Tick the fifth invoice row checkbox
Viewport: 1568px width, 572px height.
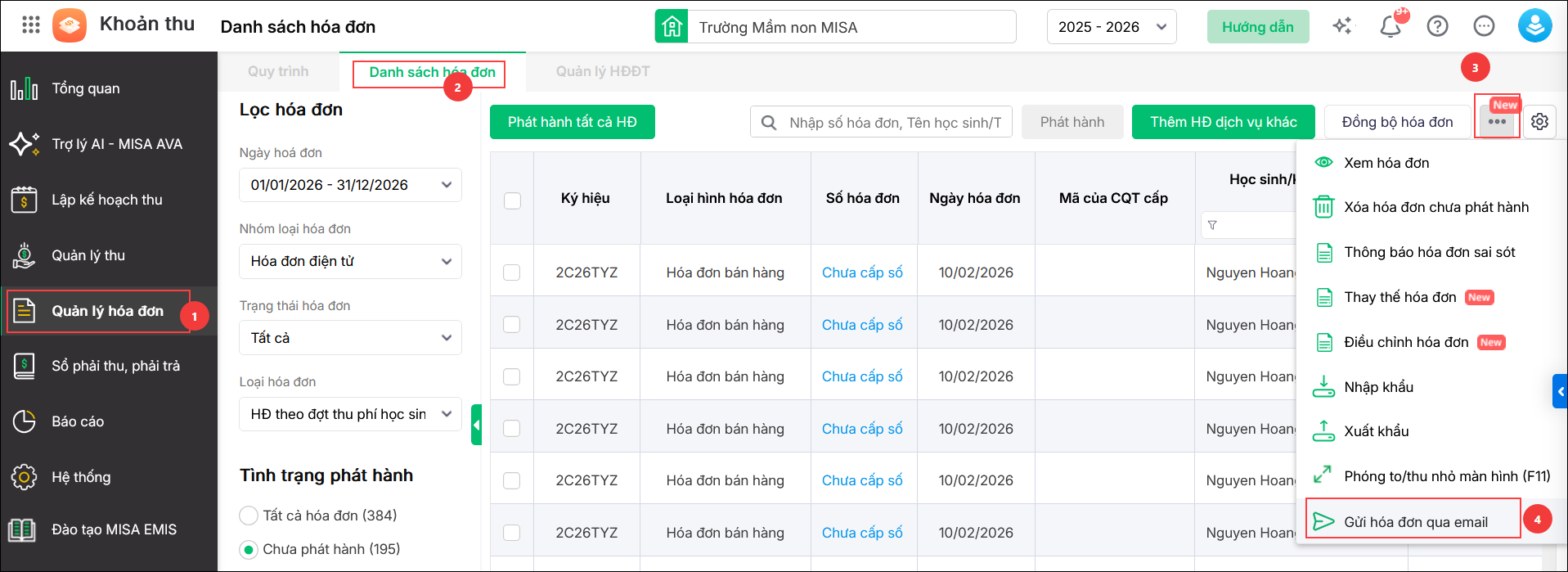512,480
